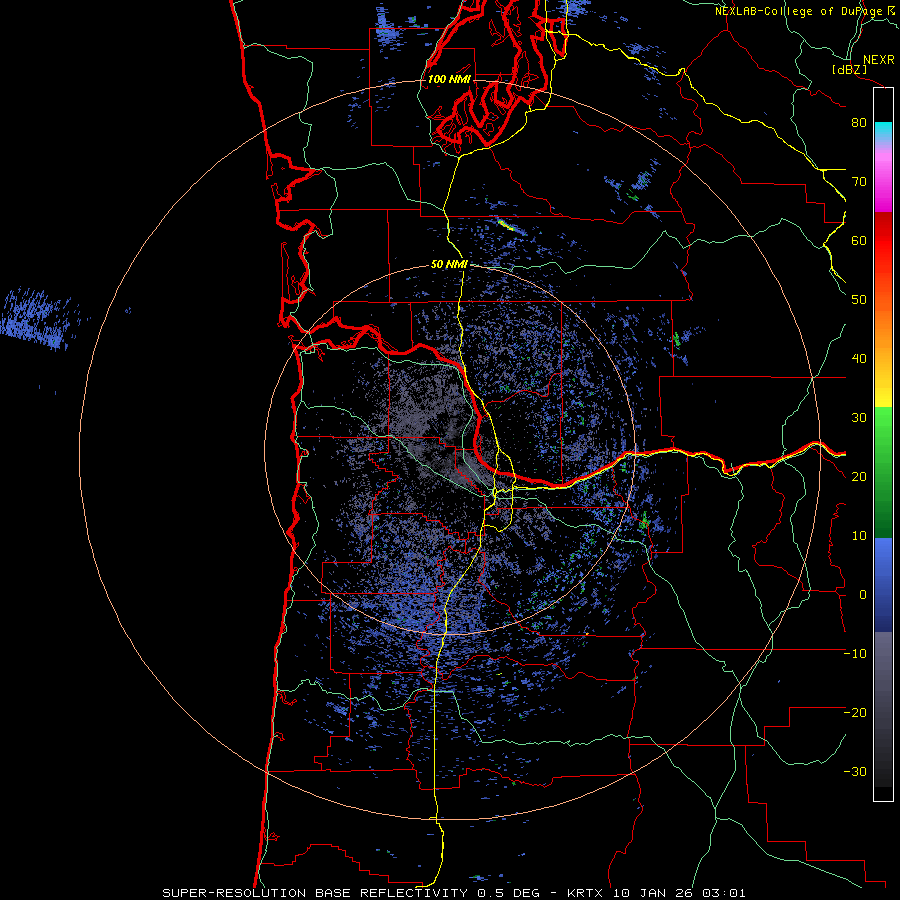900x900 pixels.
Task: Click the "-30" value on the dBZ scale
Action: coord(855,771)
